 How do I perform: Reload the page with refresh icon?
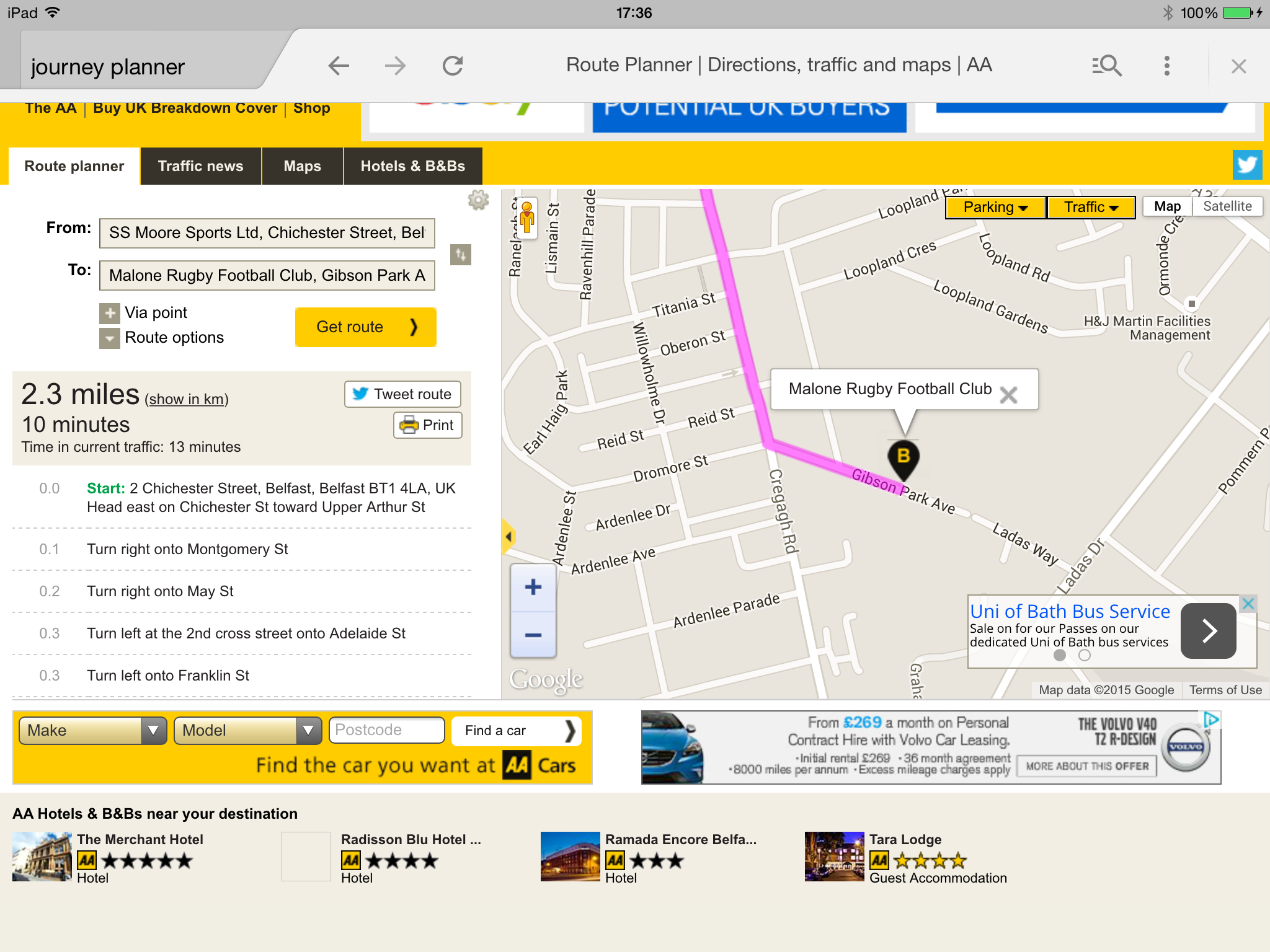[453, 65]
